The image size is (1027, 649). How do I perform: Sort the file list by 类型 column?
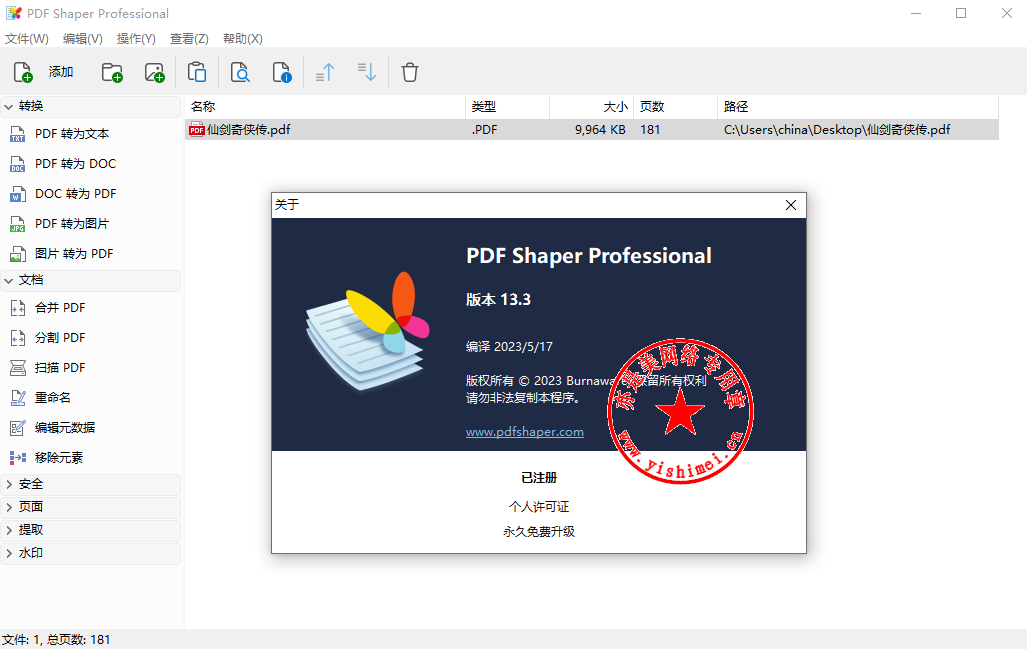point(508,107)
